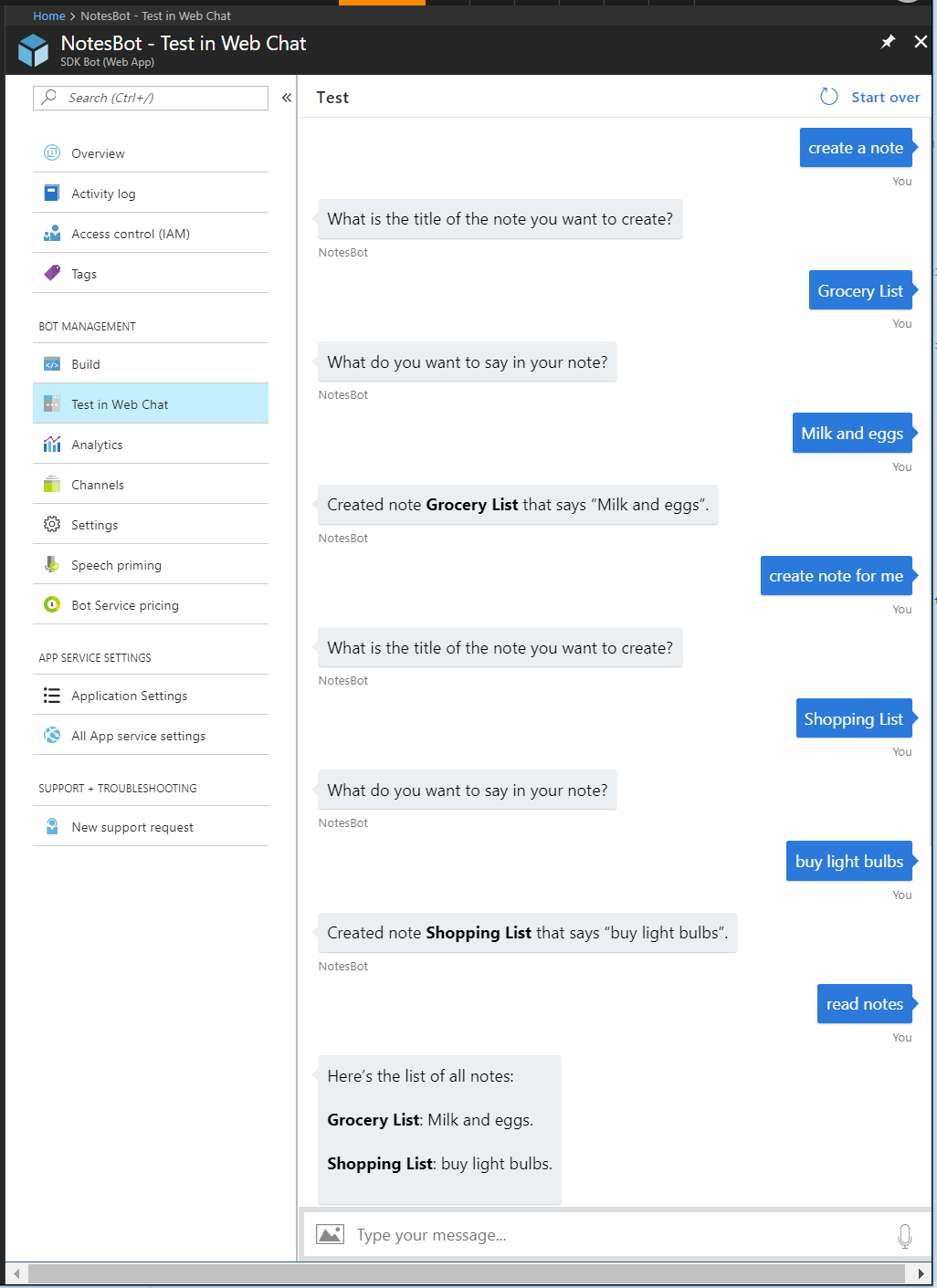Open Application Settings
This screenshot has height=1288, width=937.
point(129,695)
